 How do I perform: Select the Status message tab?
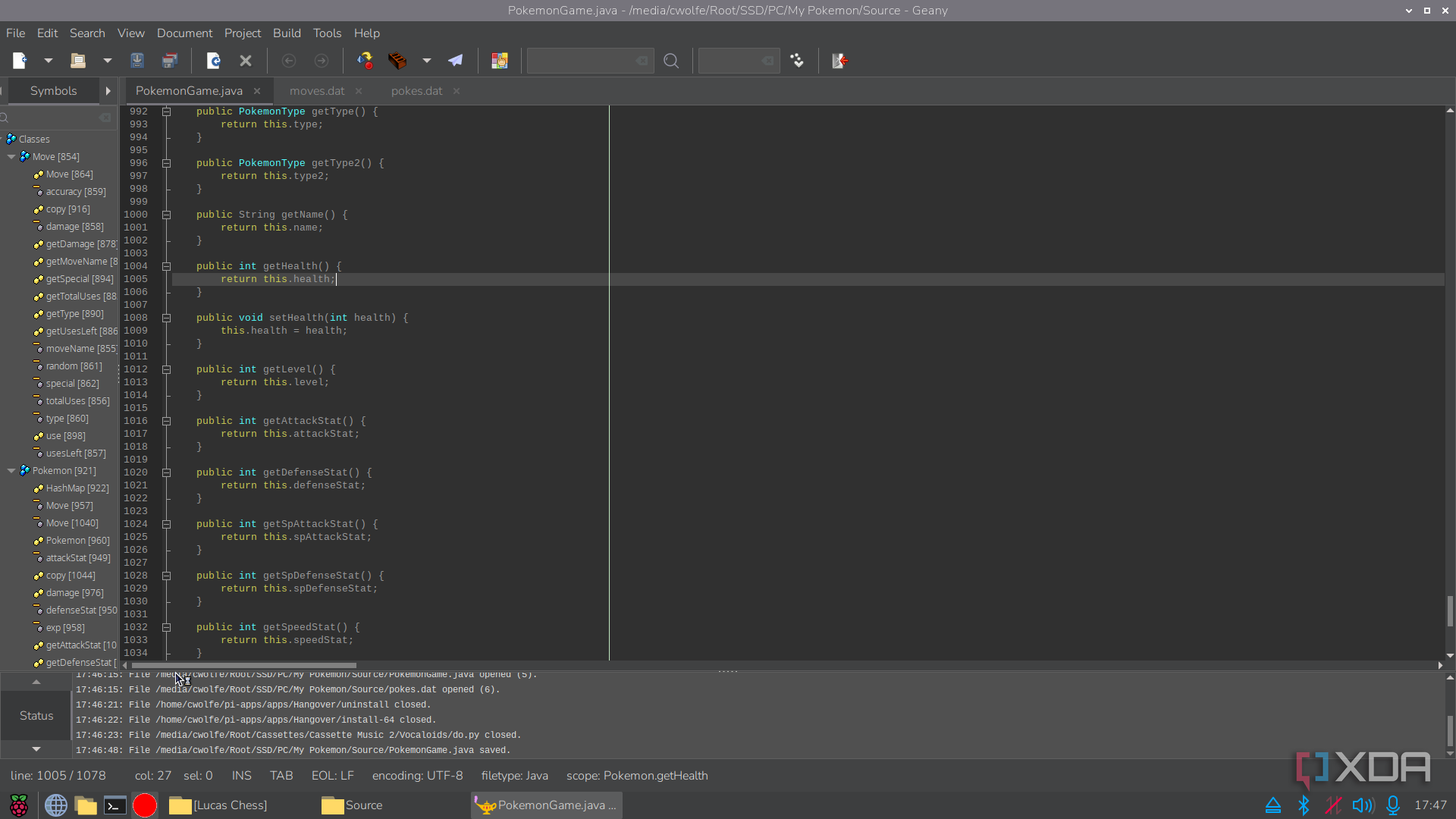[x=36, y=716]
